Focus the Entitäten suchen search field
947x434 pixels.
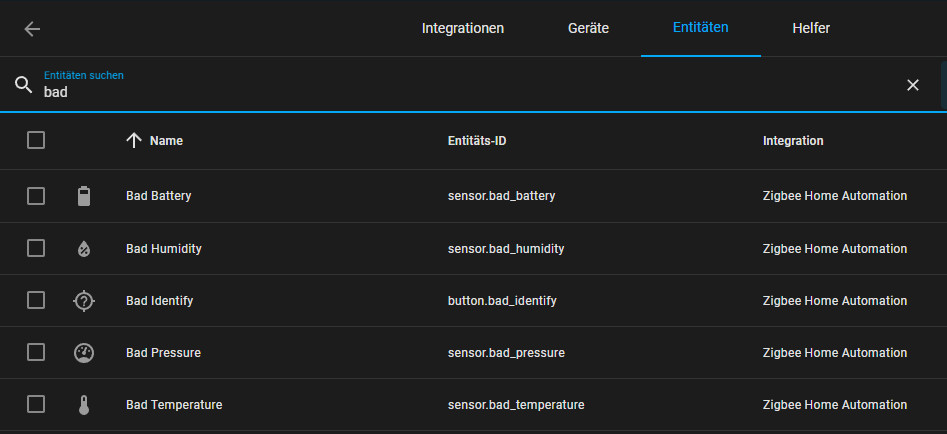point(450,91)
